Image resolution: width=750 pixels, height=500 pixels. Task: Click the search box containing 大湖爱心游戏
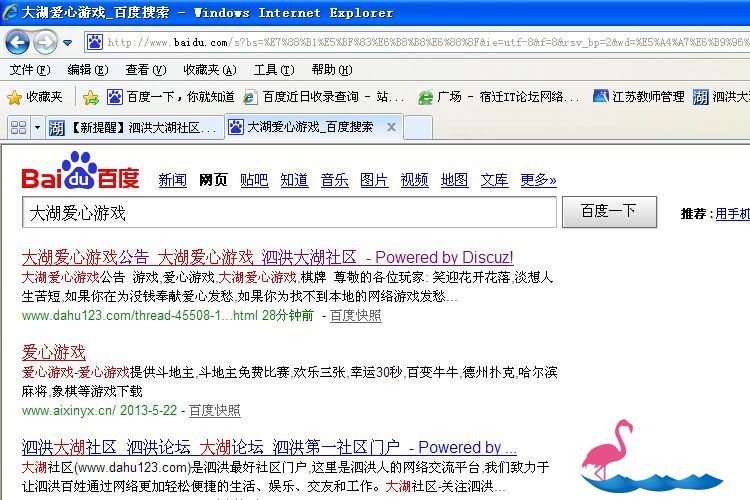(x=289, y=212)
